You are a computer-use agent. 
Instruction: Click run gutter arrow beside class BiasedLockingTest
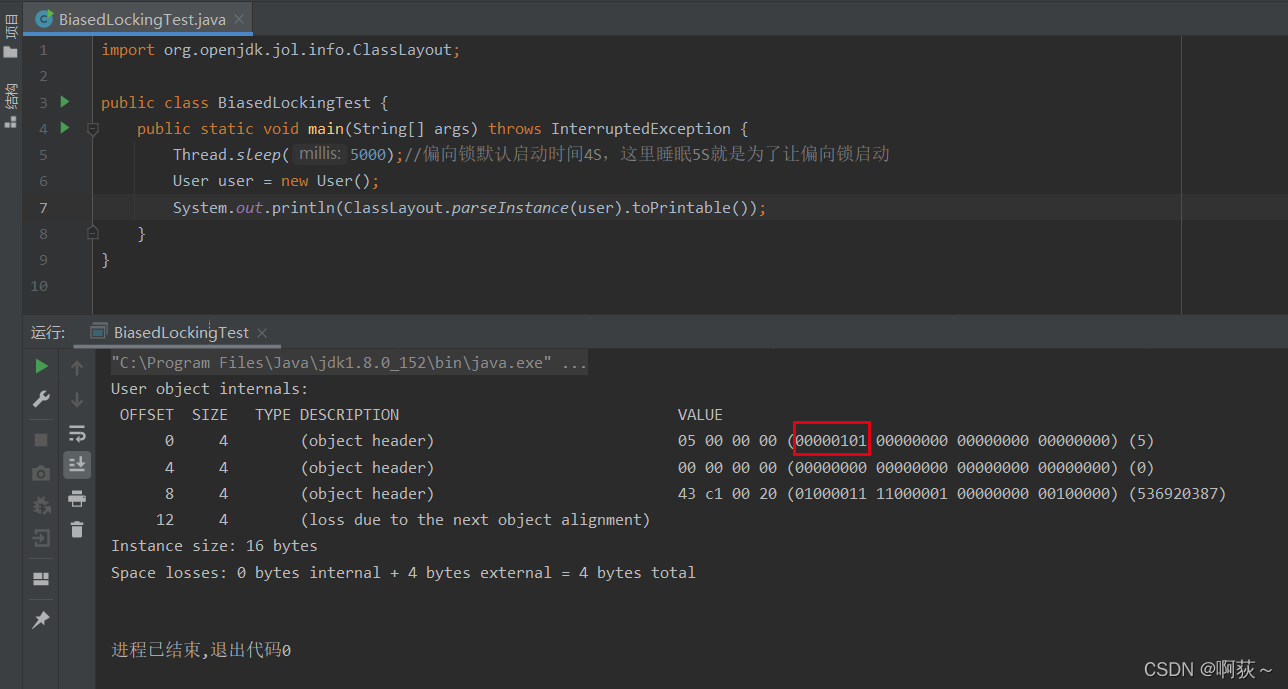tap(65, 102)
